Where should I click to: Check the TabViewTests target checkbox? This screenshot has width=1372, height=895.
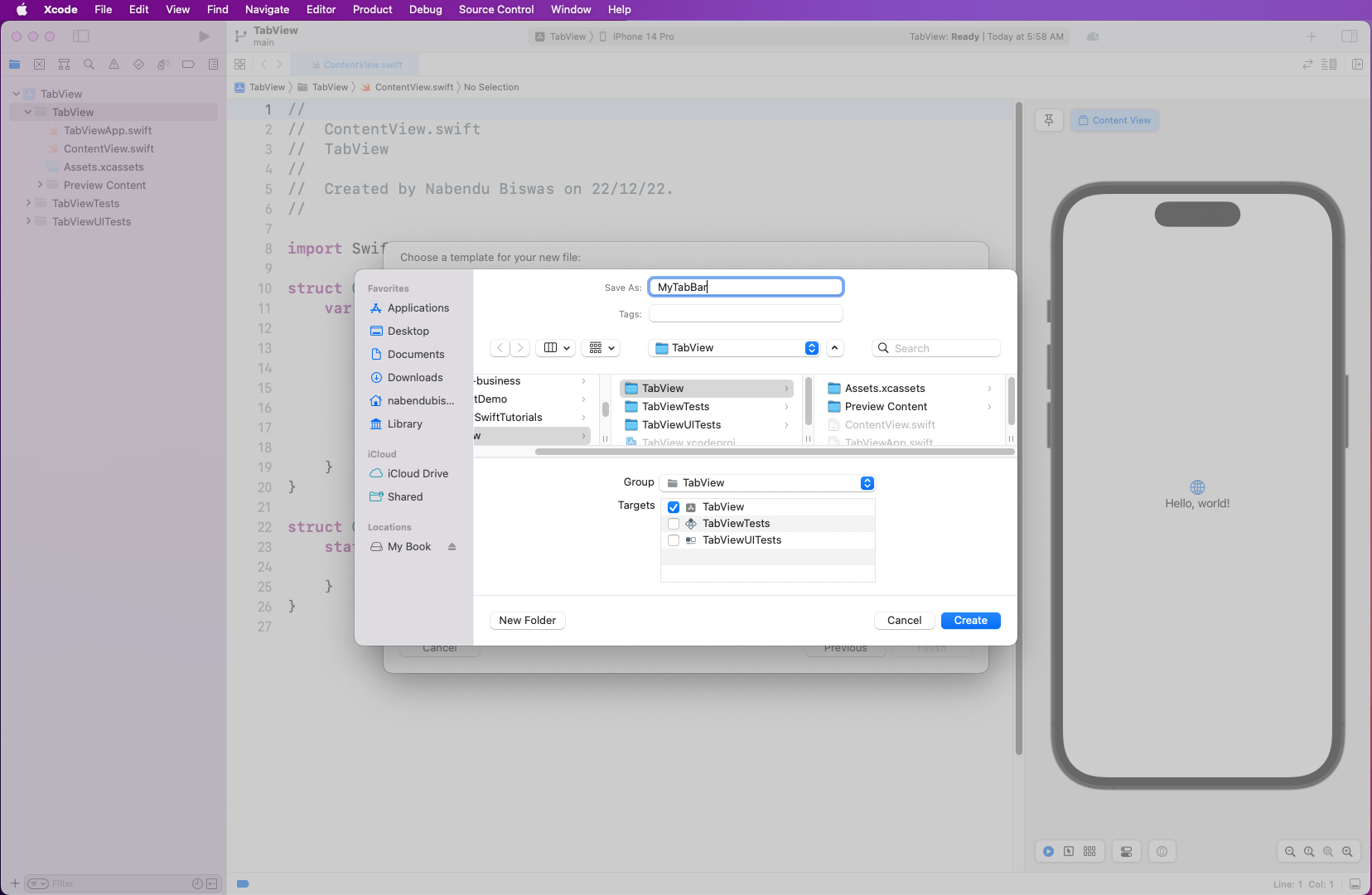click(674, 524)
